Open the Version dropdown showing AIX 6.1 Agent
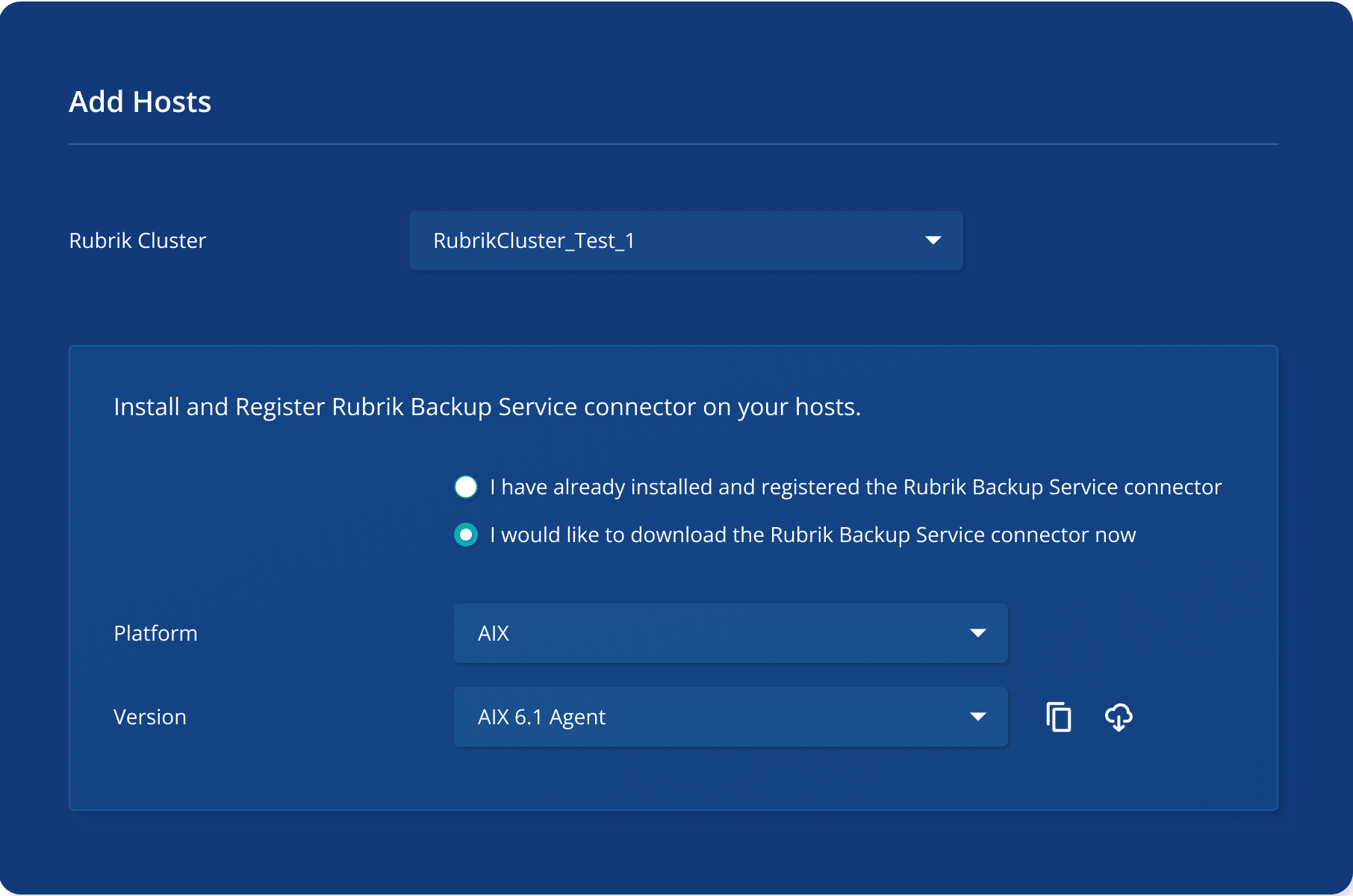1353x896 pixels. [731, 717]
